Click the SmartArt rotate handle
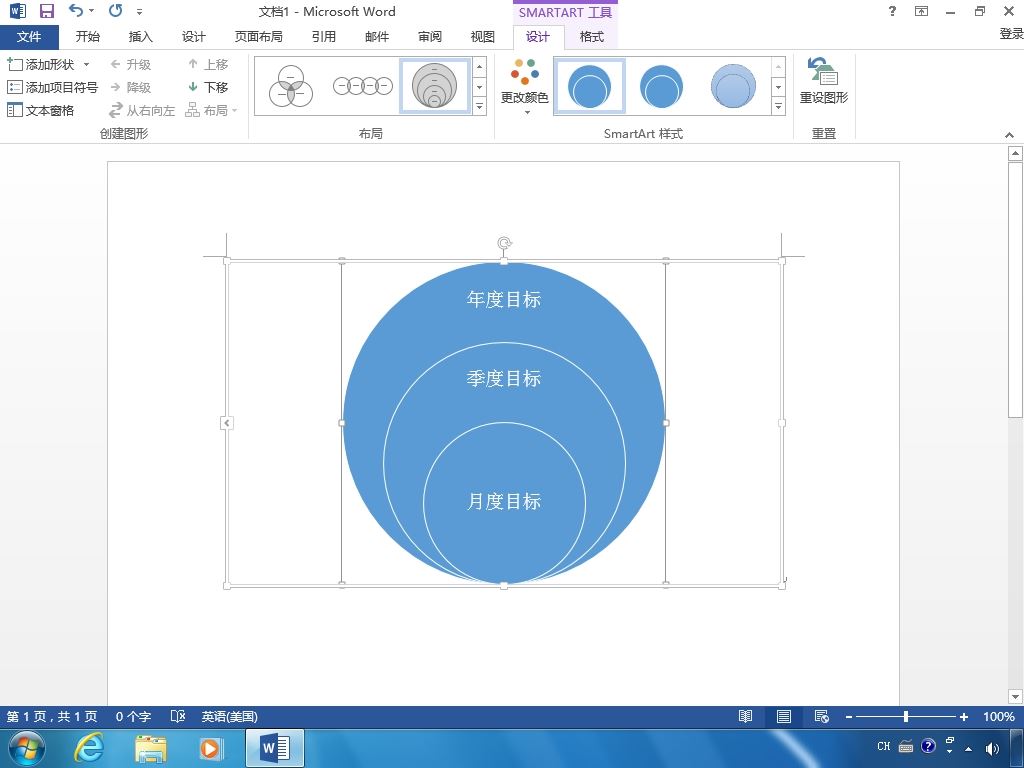 coord(504,244)
